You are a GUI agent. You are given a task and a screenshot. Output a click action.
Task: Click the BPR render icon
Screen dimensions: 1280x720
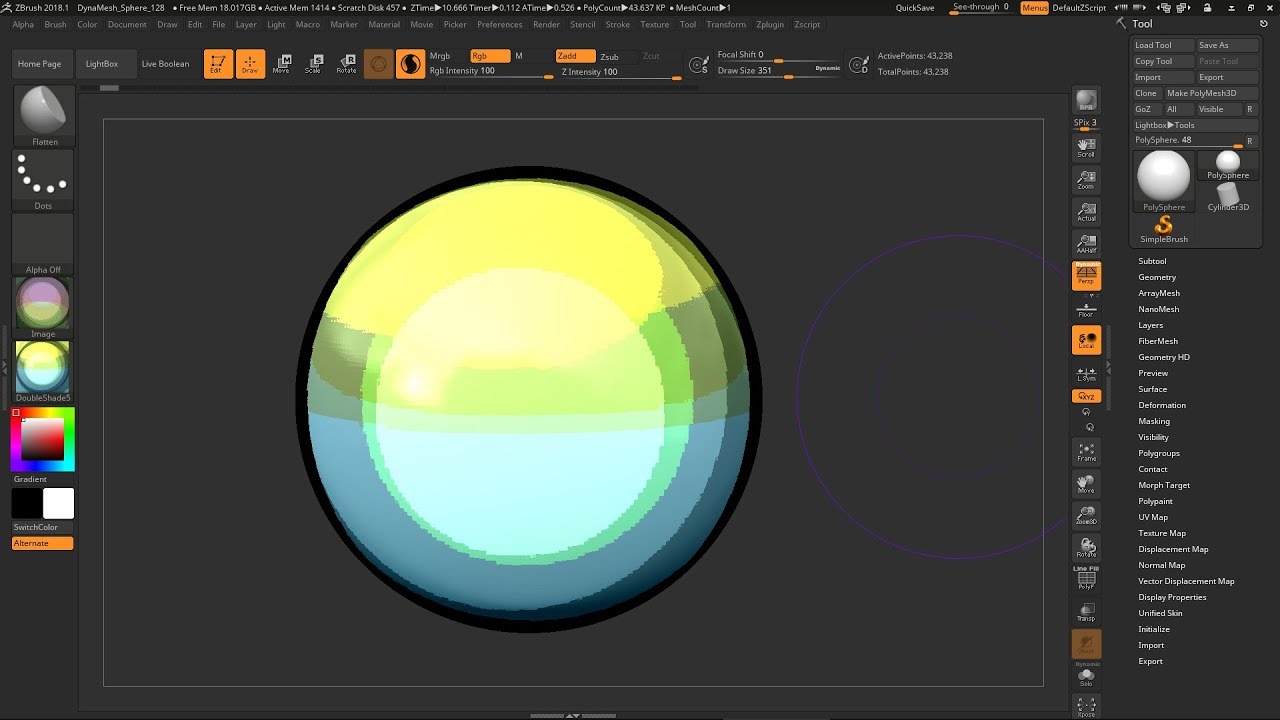tap(1086, 101)
